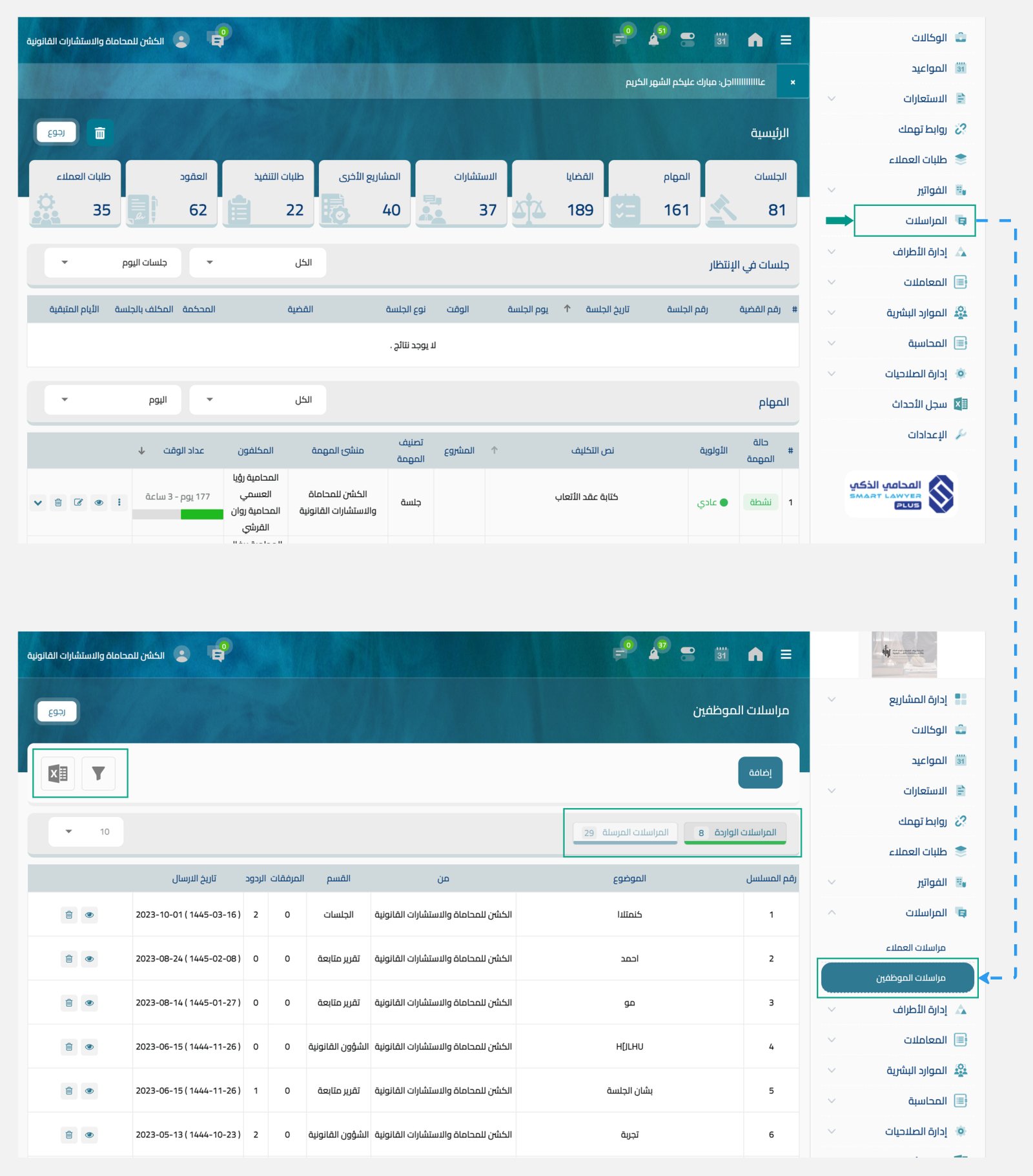This screenshot has height=1176, width=1033.
Task: View correspondence احمد with eye icon
Action: (90, 958)
